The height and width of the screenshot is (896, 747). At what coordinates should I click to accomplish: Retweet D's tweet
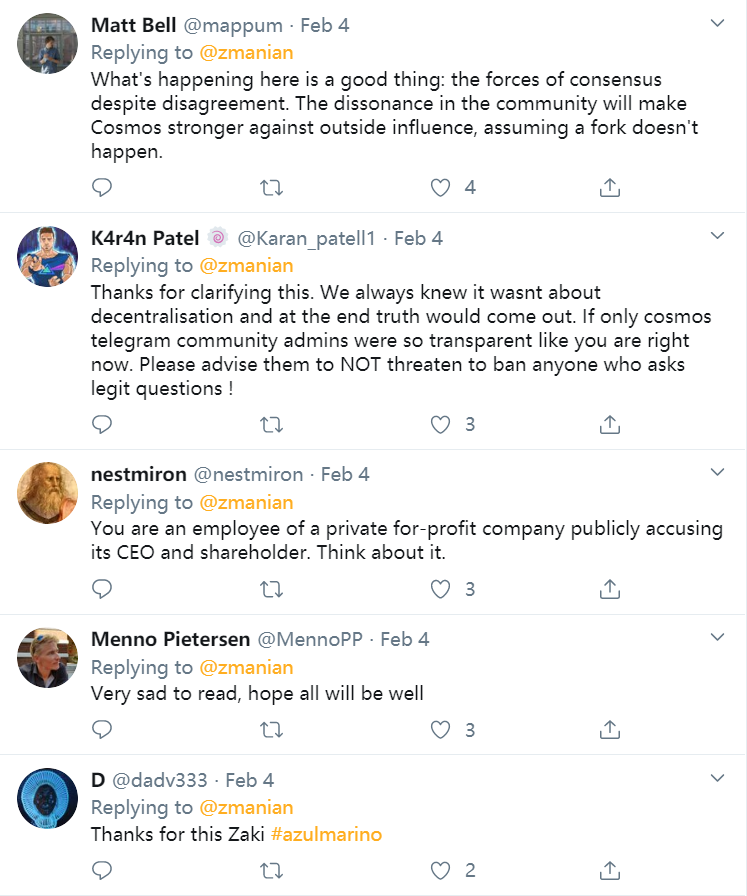coord(271,870)
